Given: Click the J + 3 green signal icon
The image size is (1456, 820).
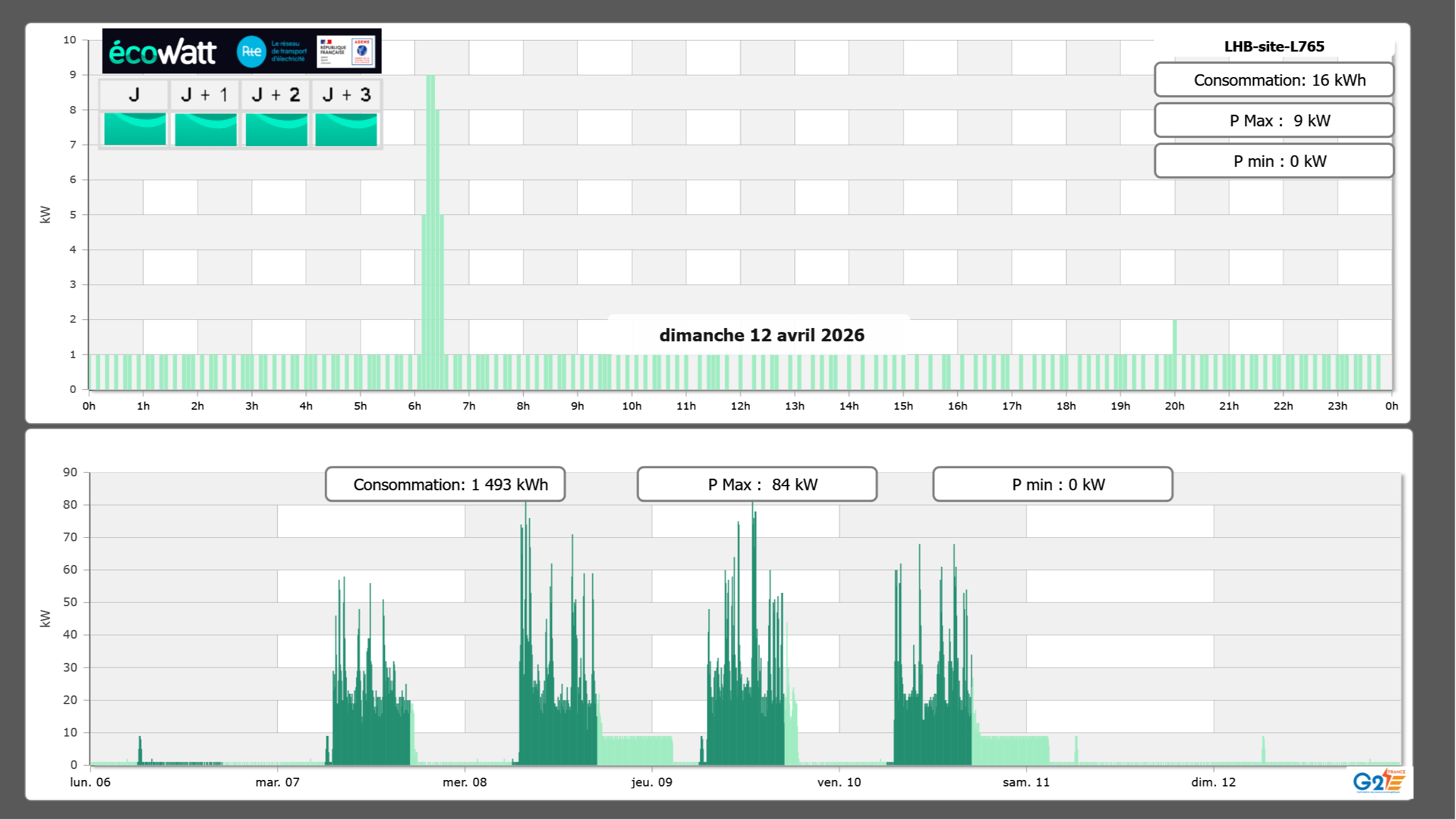Looking at the screenshot, I should [x=346, y=129].
